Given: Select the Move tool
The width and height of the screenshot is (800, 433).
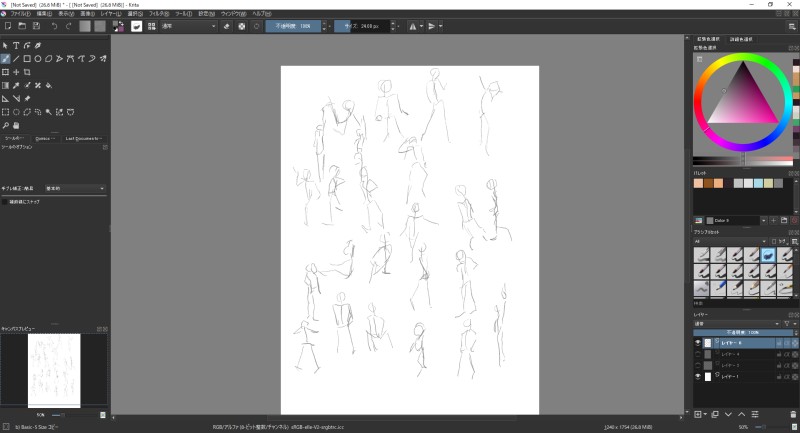Looking at the screenshot, I should coord(16,72).
